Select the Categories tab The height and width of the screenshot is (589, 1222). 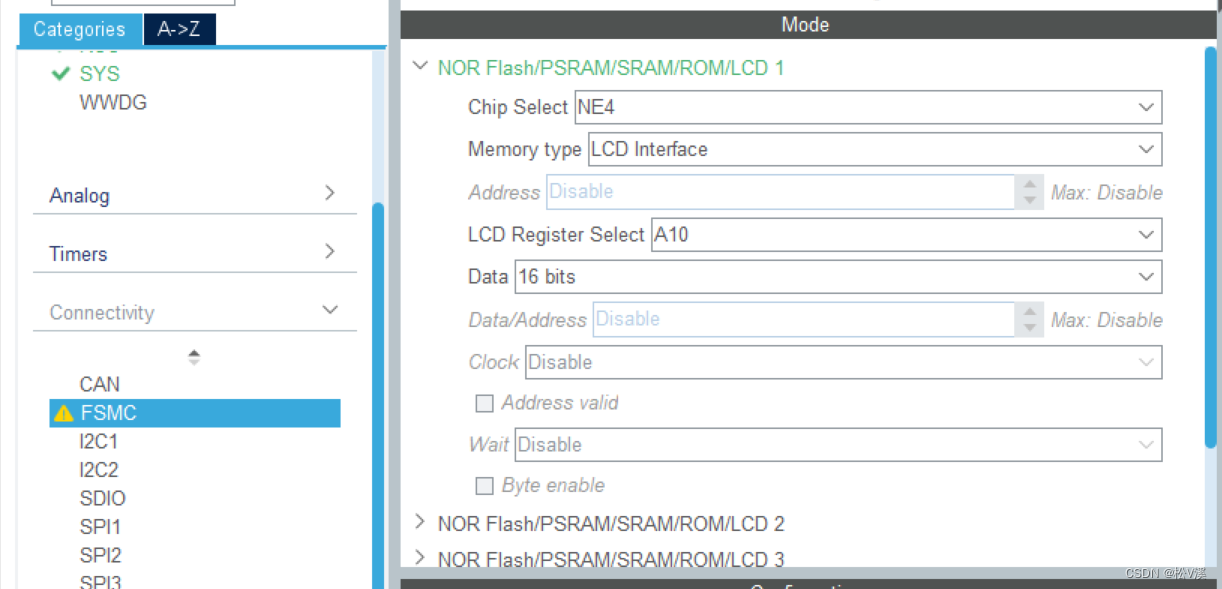point(79,30)
